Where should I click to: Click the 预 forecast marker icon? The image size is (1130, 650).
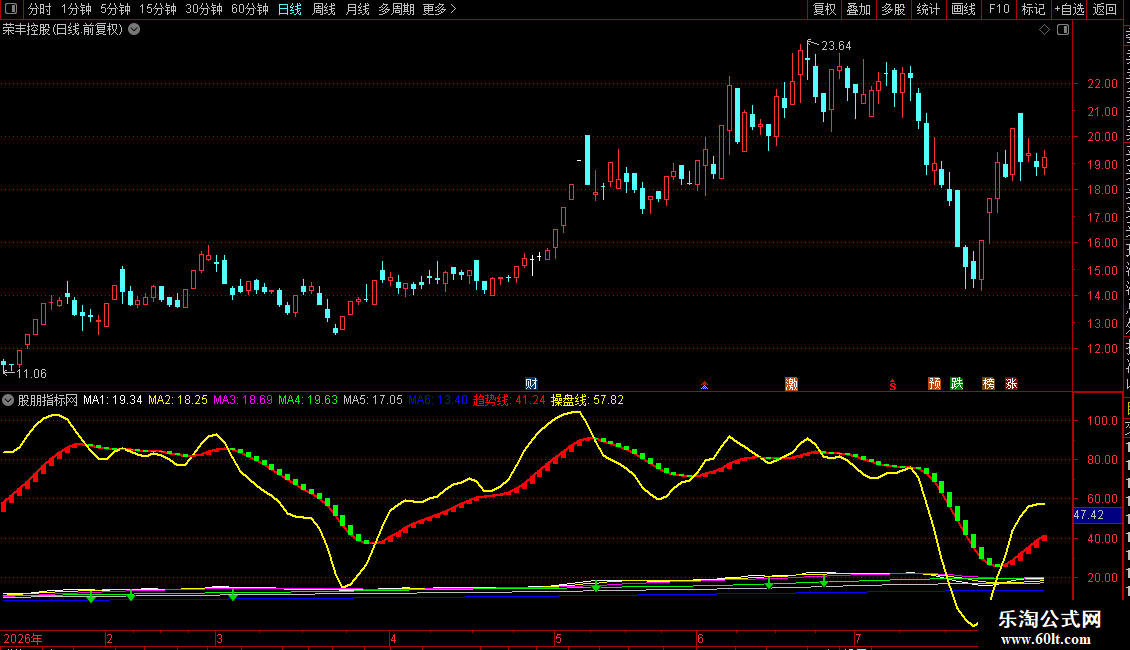click(934, 383)
